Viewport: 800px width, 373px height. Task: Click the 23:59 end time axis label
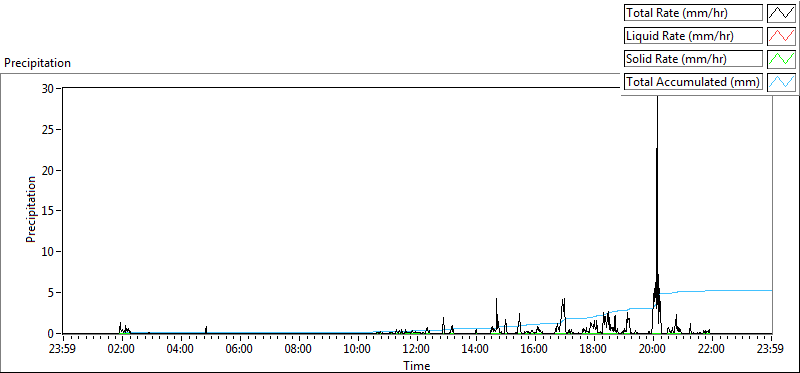(x=772, y=350)
